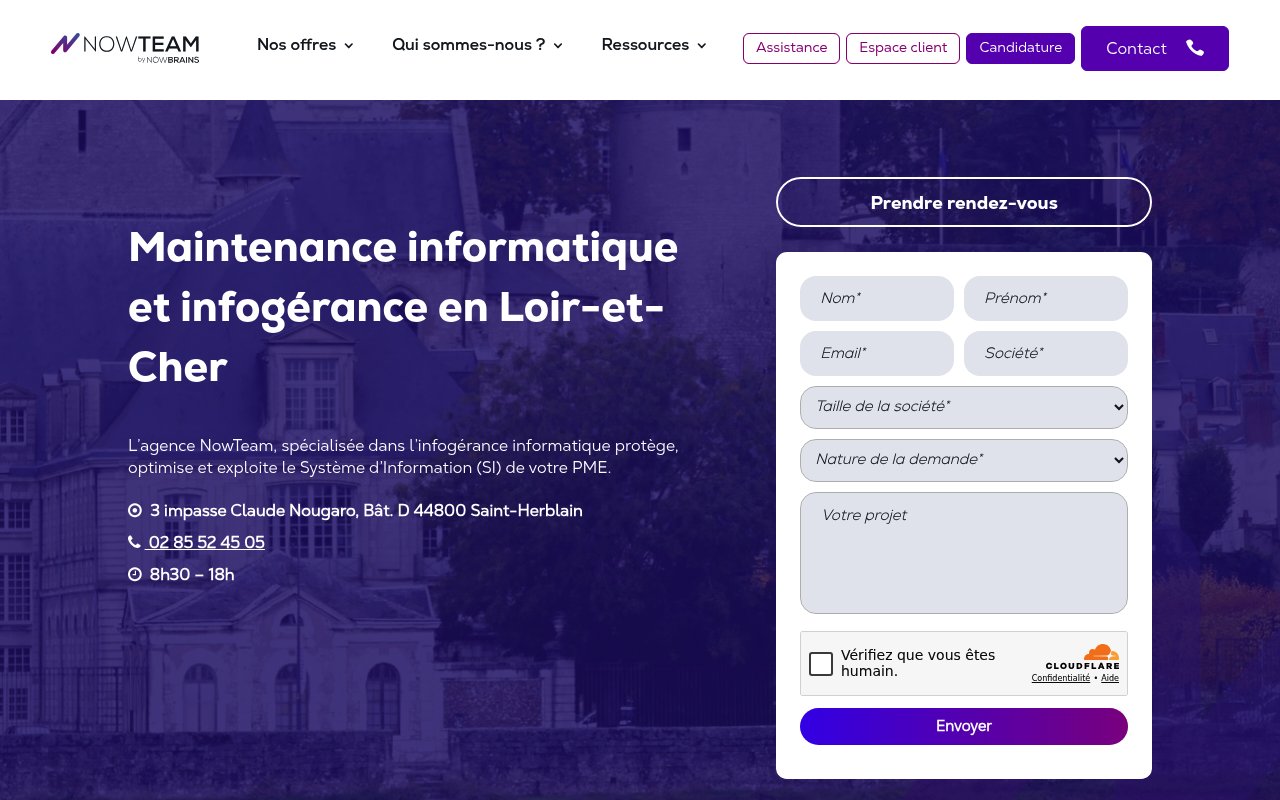Image resolution: width=1280 pixels, height=800 pixels.
Task: Click the chevron next to Ressources
Action: coord(701,46)
